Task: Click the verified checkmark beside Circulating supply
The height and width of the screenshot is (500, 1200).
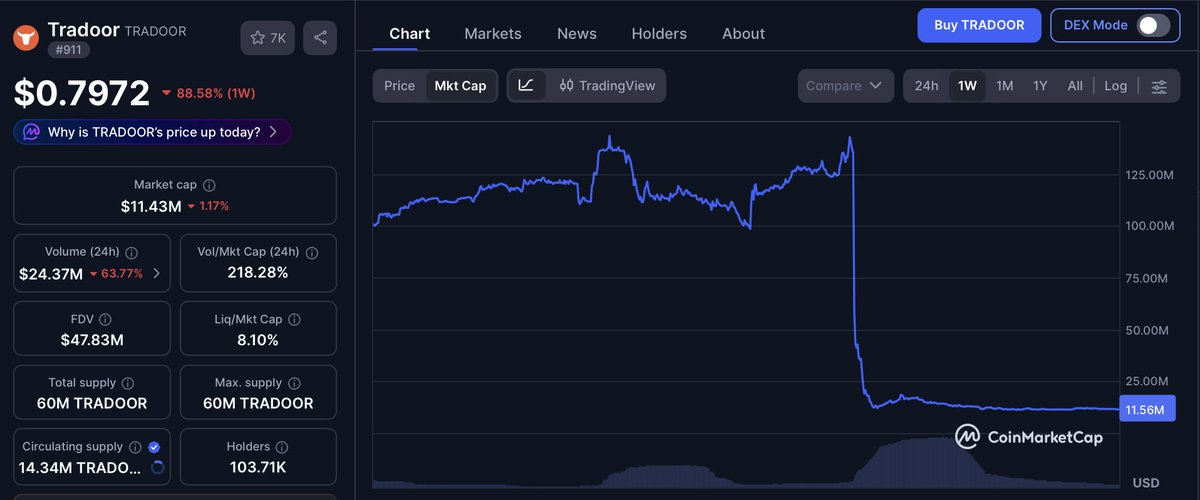Action: 154,447
